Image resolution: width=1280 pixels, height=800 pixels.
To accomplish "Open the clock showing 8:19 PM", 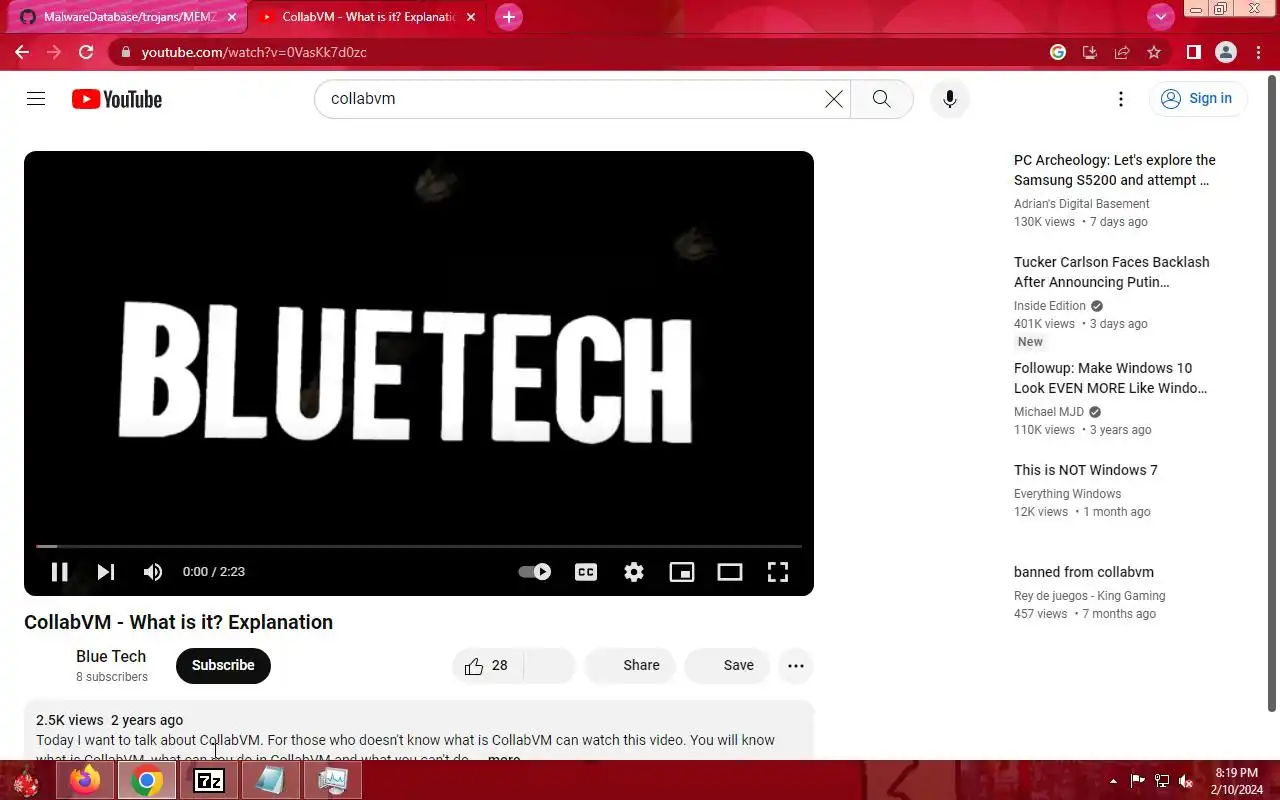I will click(x=1236, y=781).
